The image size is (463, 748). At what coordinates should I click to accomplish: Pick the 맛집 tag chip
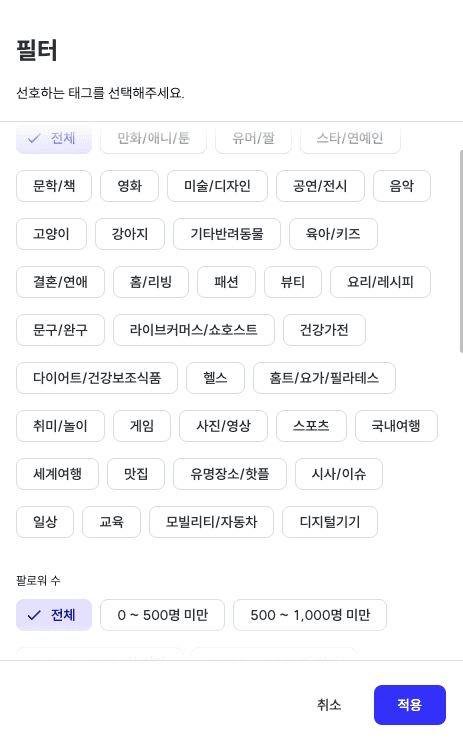coord(136,474)
